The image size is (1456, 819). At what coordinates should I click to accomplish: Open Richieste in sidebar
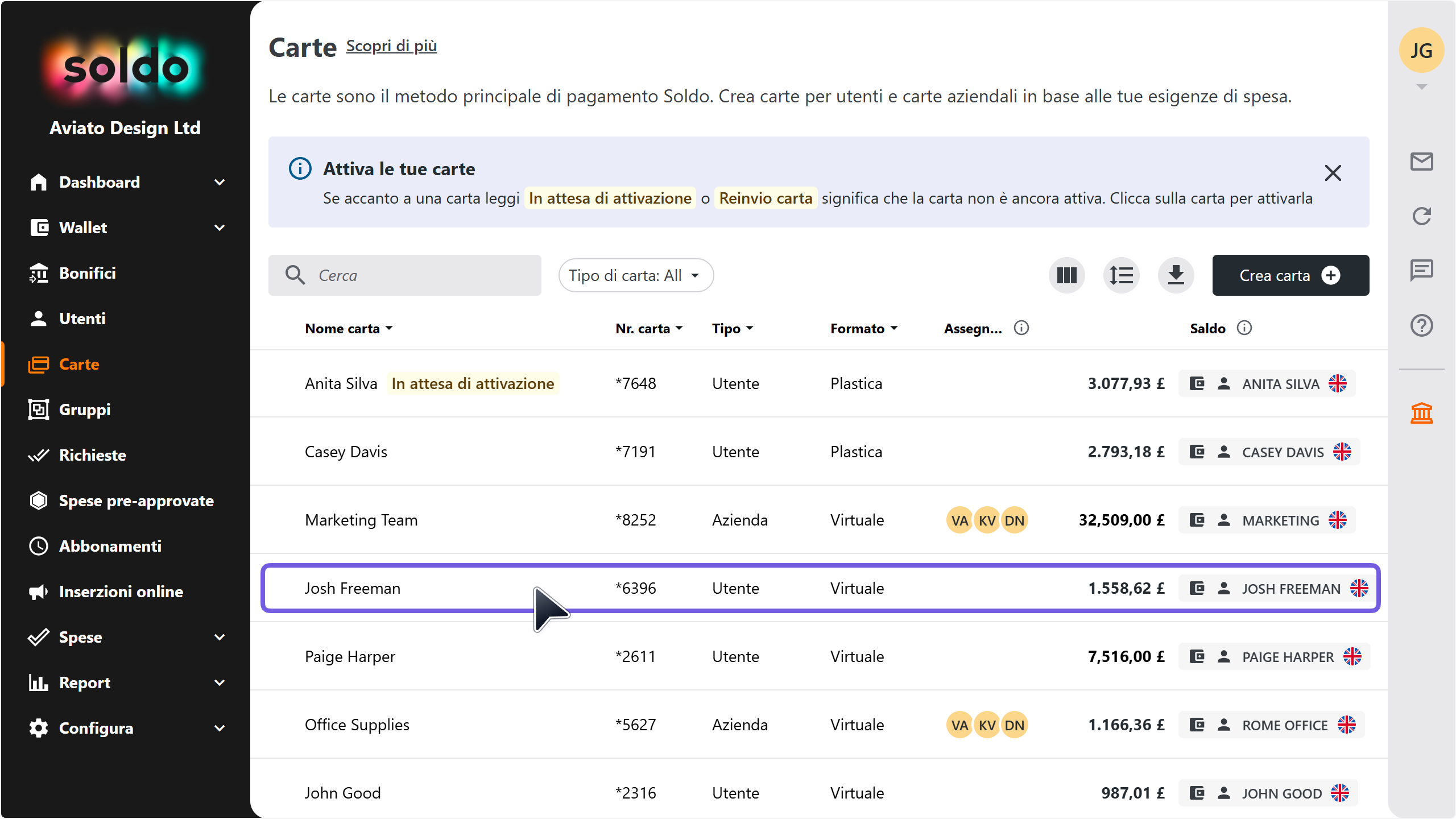click(x=93, y=456)
